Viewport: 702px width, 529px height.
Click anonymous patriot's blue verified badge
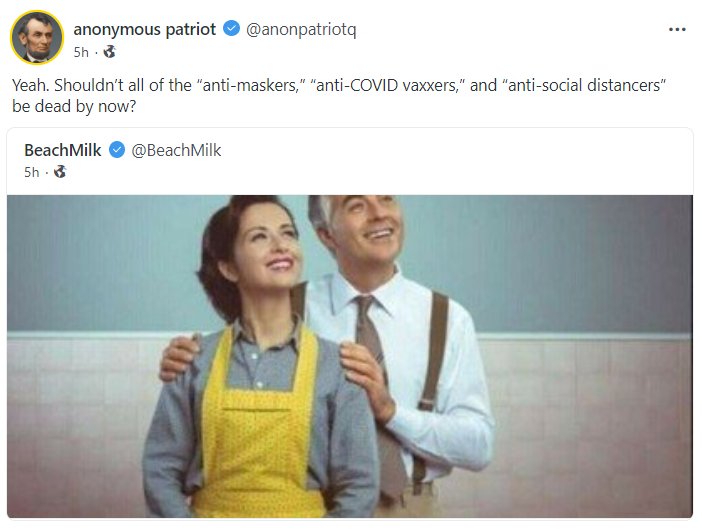(231, 29)
